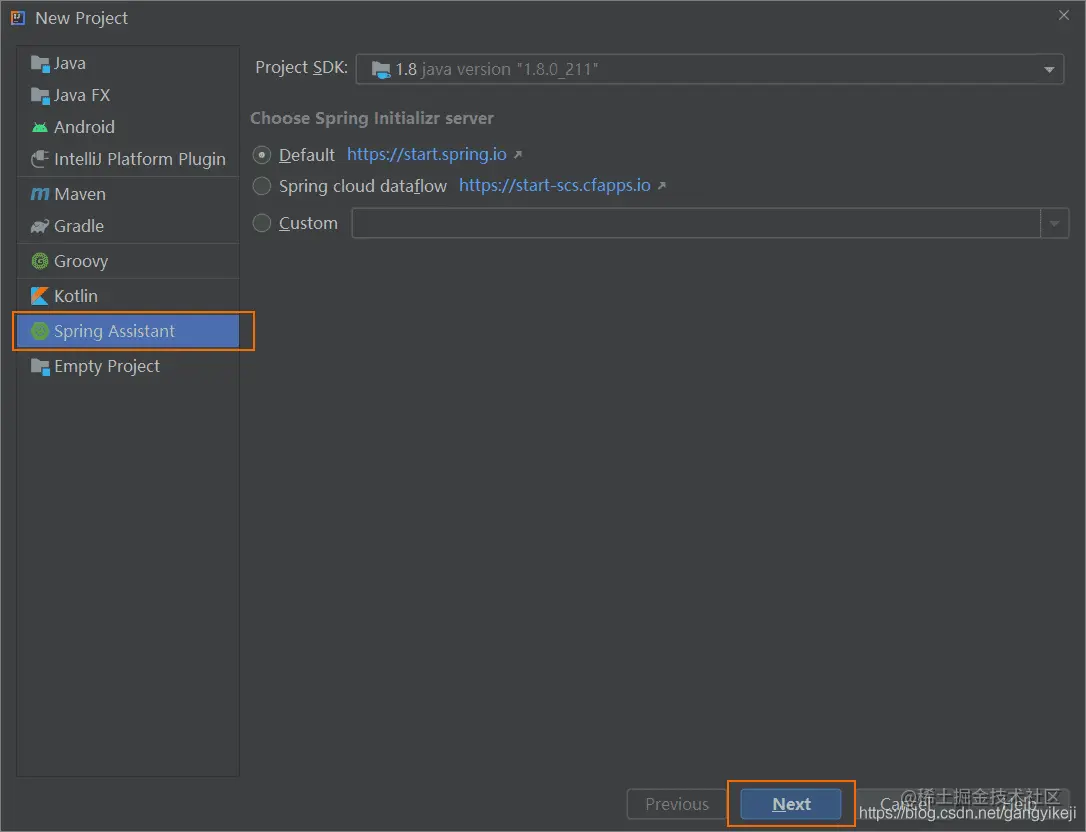Click the SDK folder icon beside 1.8
Image resolution: width=1086 pixels, height=832 pixels.
point(381,69)
